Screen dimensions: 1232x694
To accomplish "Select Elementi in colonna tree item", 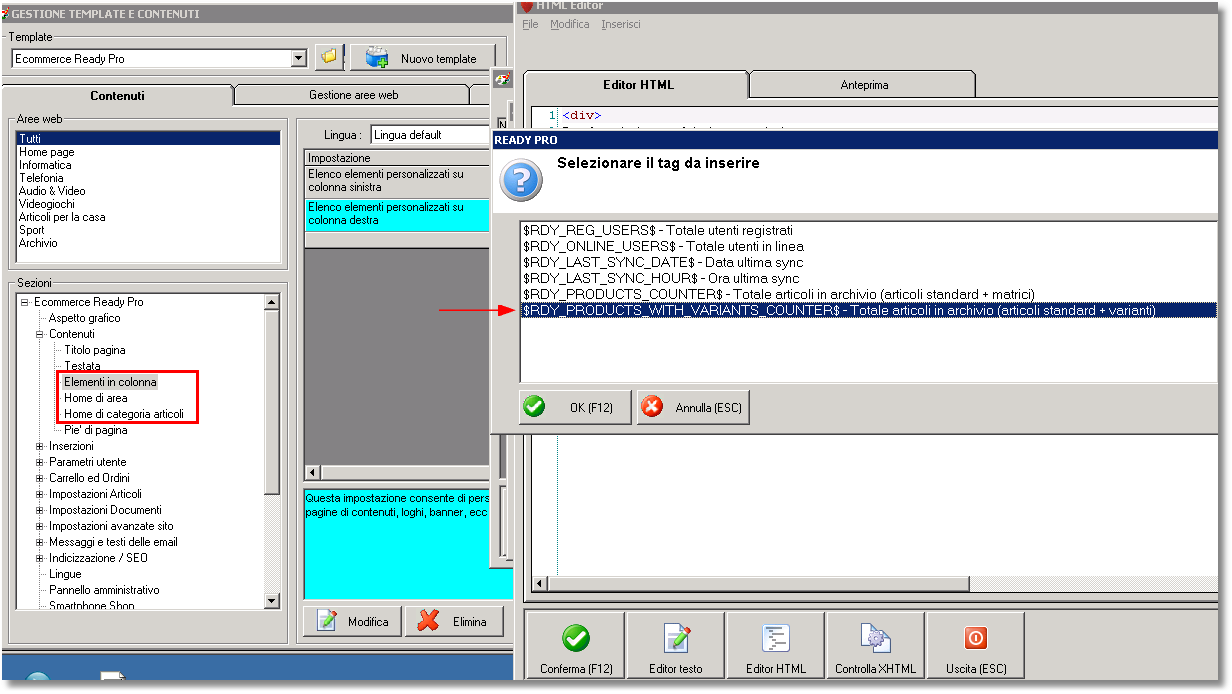I will click(x=110, y=382).
